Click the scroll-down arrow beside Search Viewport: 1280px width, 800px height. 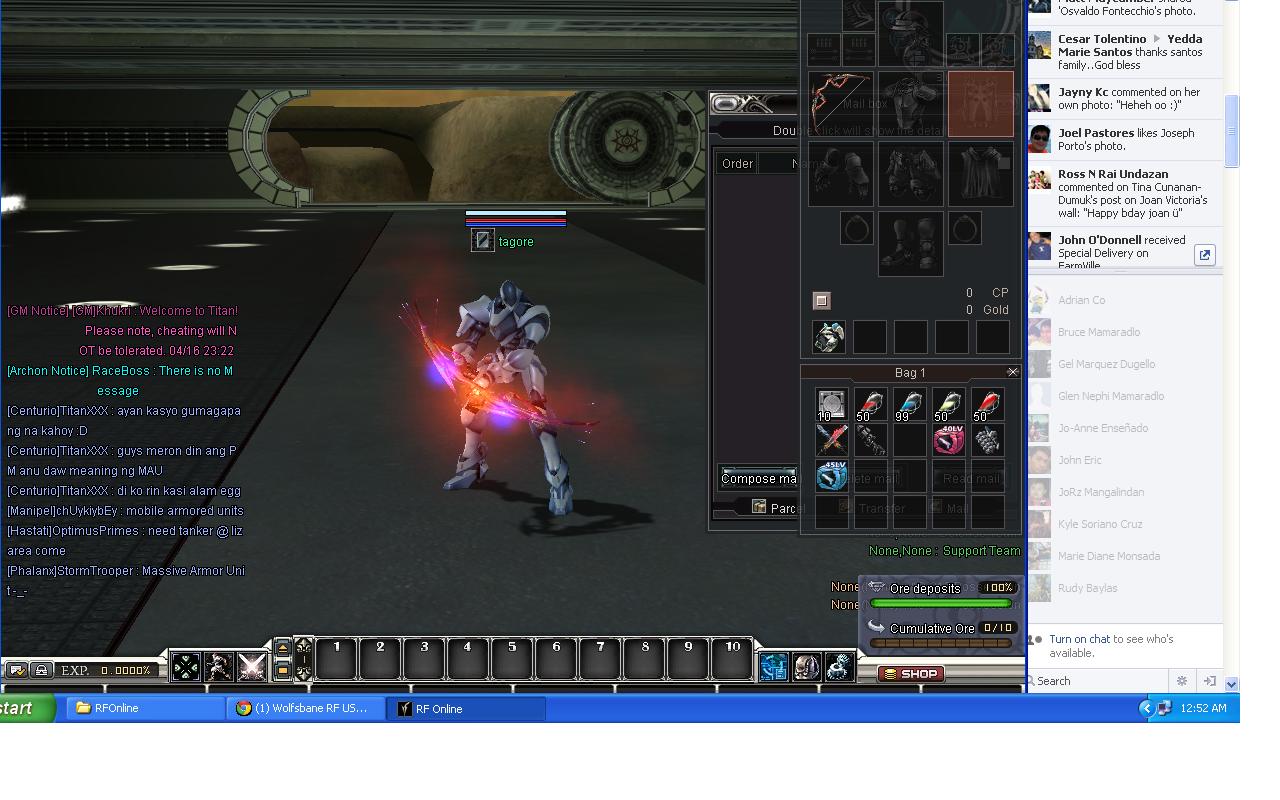tap(1232, 684)
